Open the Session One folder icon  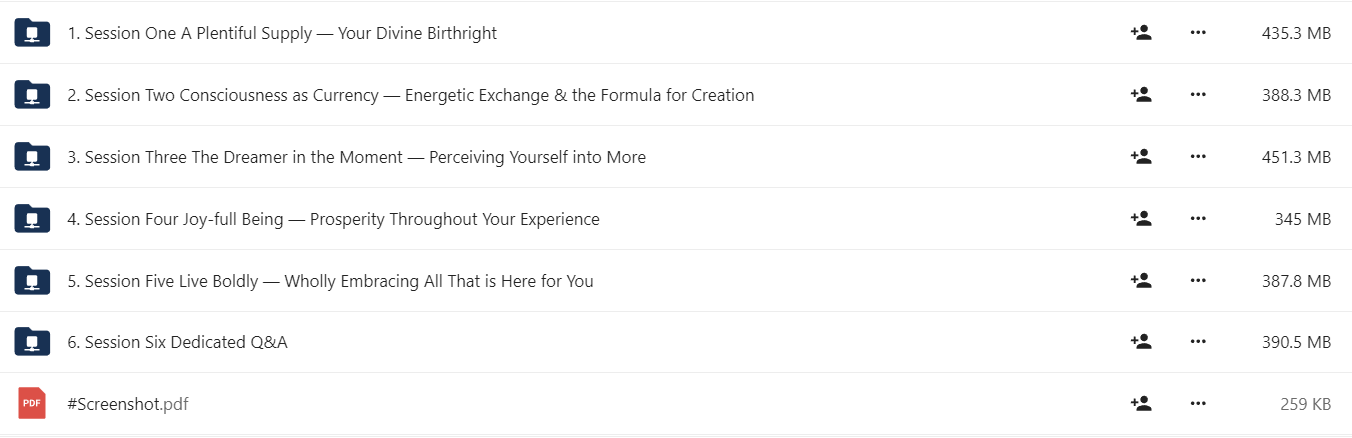coord(32,33)
